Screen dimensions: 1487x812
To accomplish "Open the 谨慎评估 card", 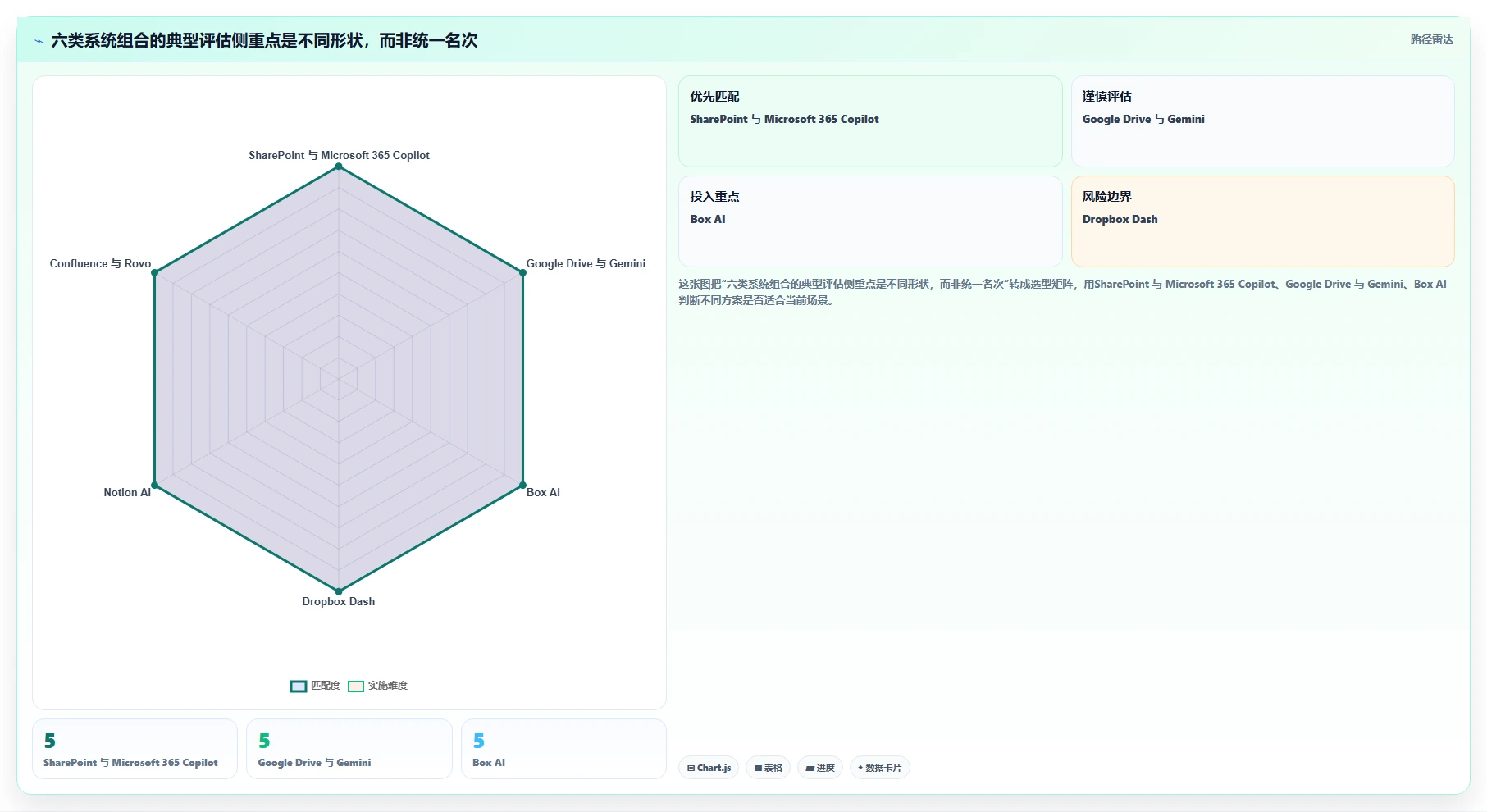I will [x=1262, y=121].
